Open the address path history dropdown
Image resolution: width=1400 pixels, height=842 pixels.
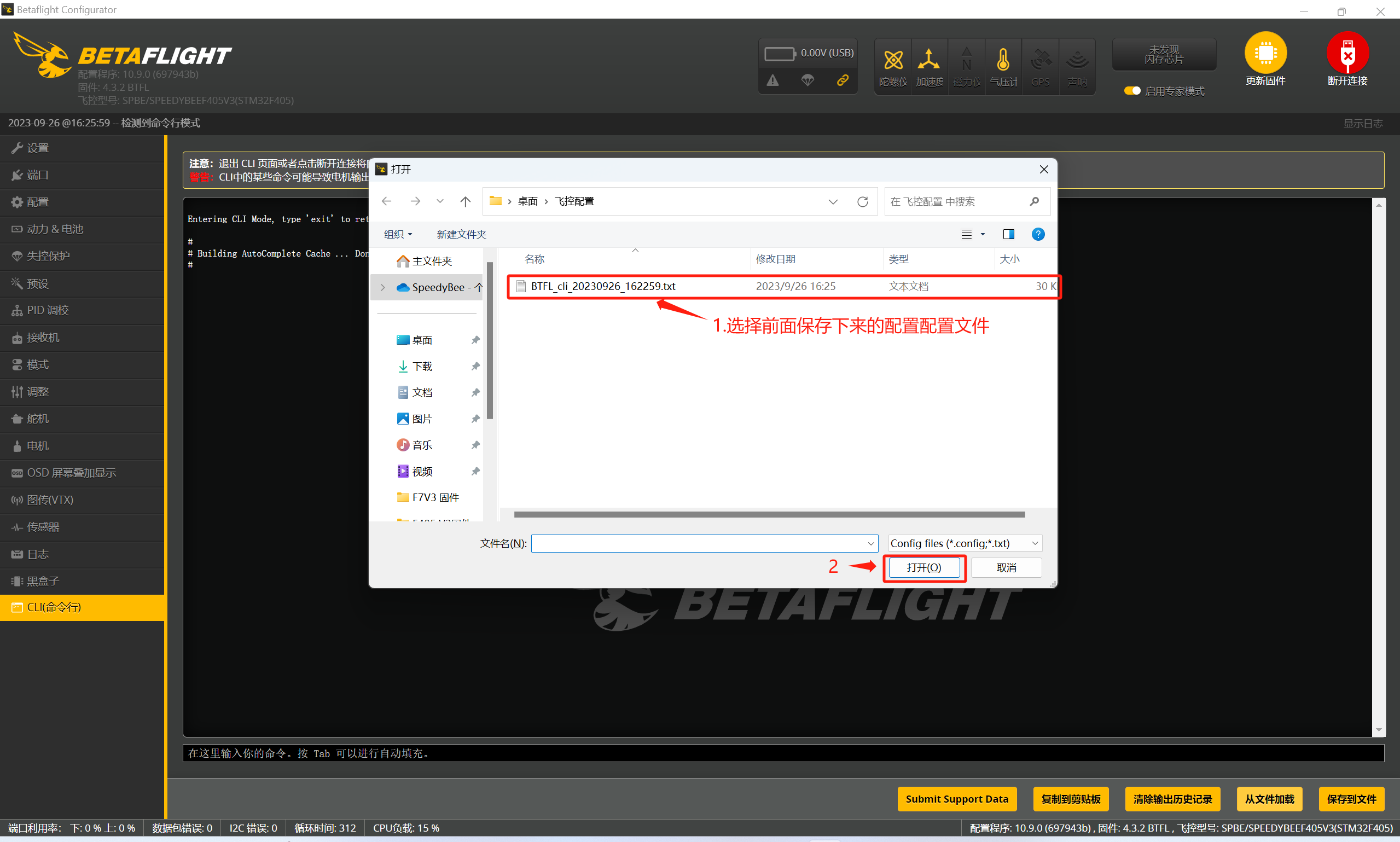point(833,201)
